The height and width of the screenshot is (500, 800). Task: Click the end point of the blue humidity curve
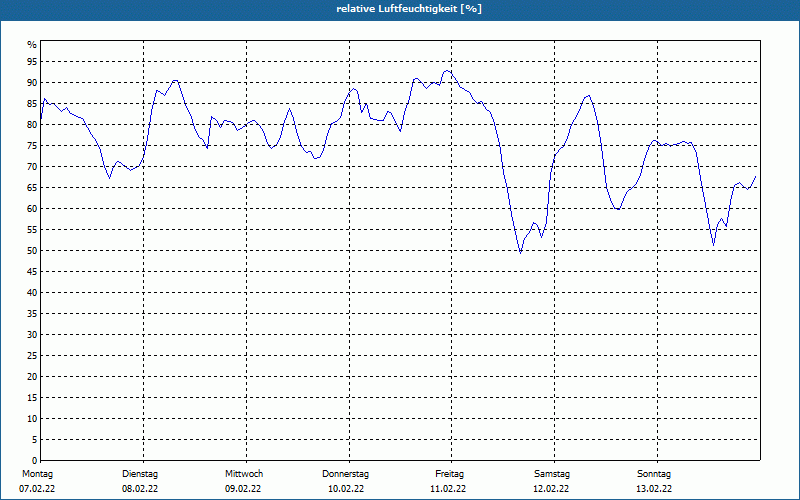[x=756, y=177]
